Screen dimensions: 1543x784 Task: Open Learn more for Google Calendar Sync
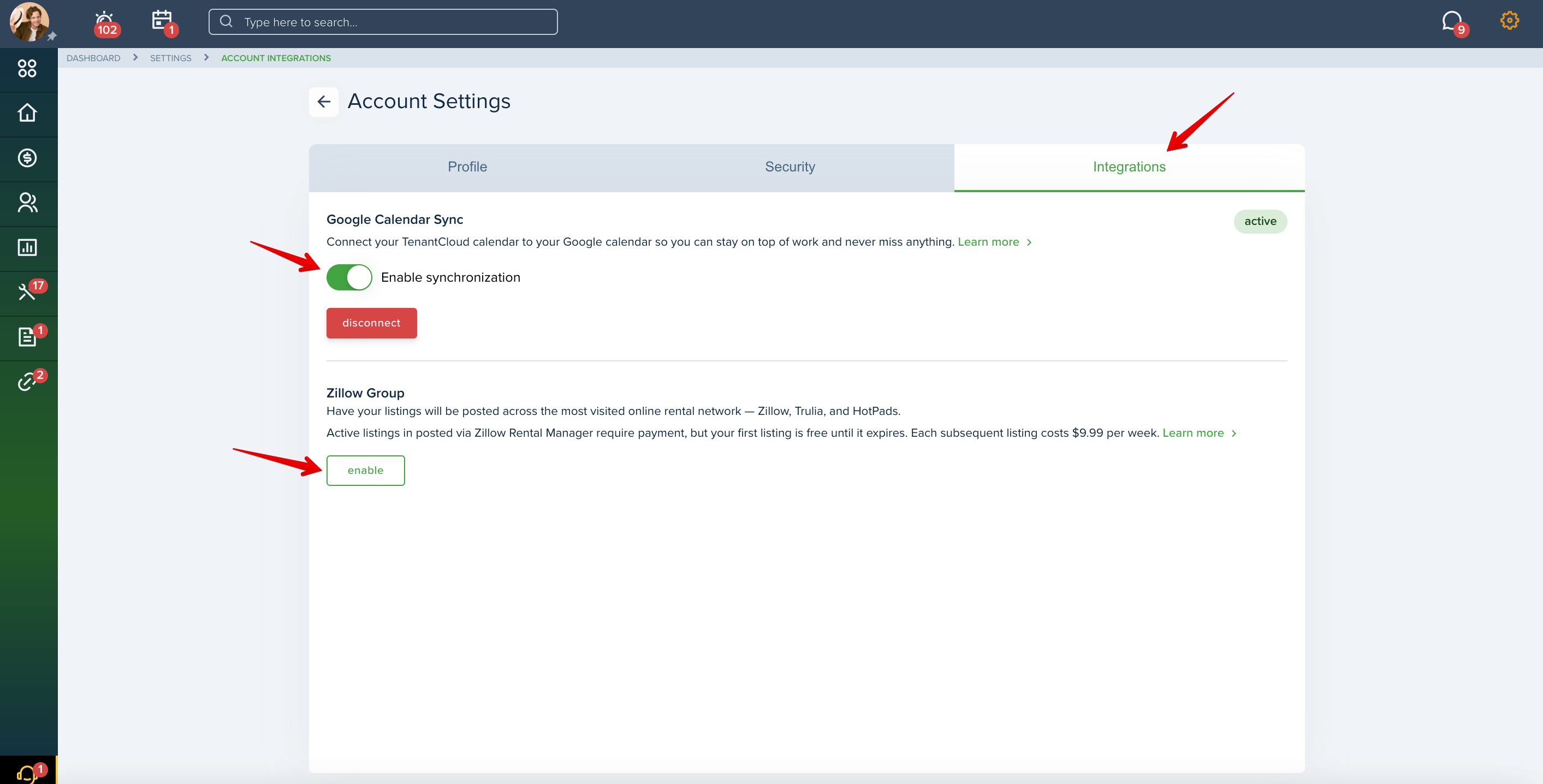click(x=994, y=242)
